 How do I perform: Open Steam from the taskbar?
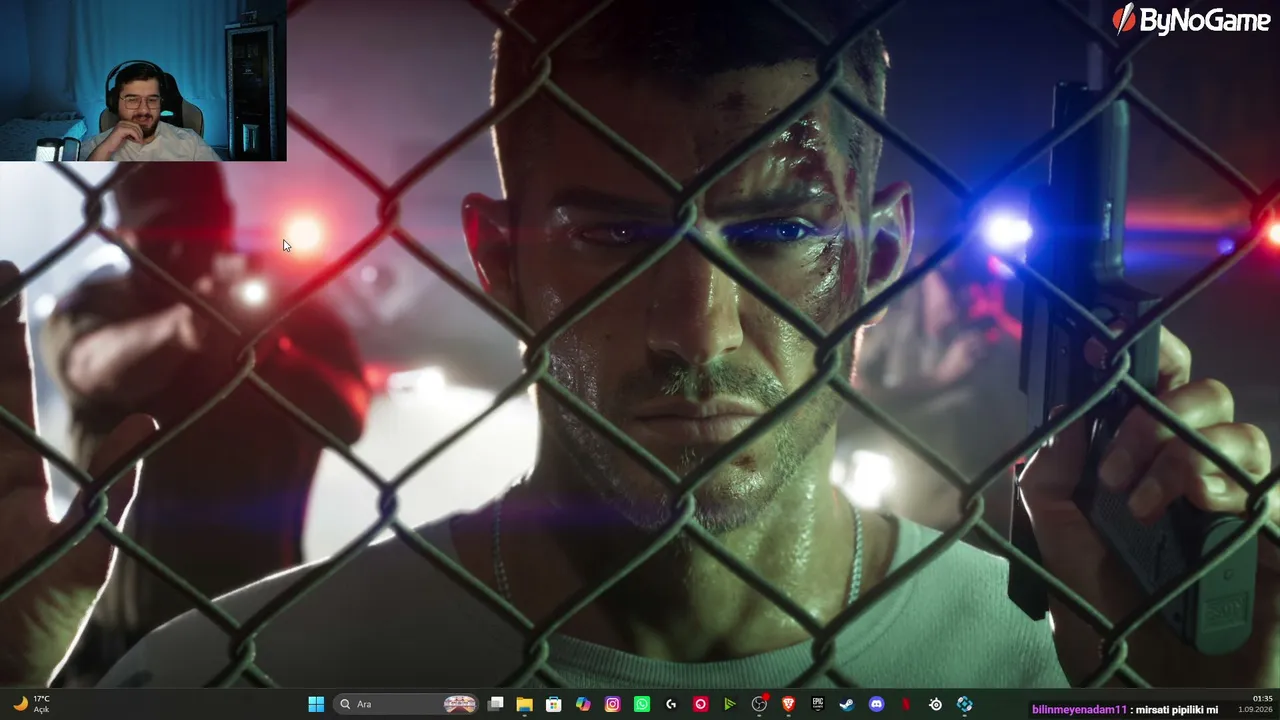(847, 704)
